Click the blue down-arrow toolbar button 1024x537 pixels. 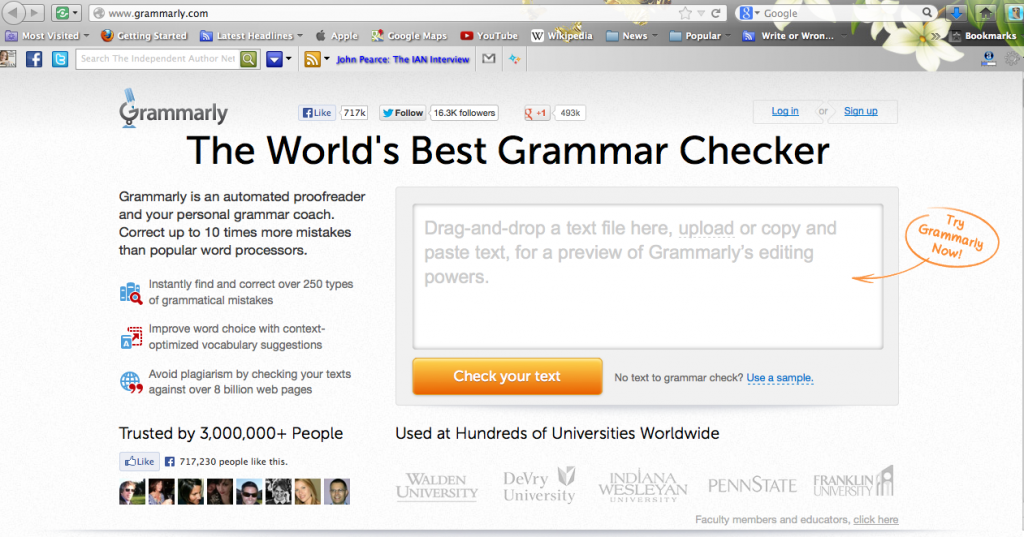tap(274, 59)
